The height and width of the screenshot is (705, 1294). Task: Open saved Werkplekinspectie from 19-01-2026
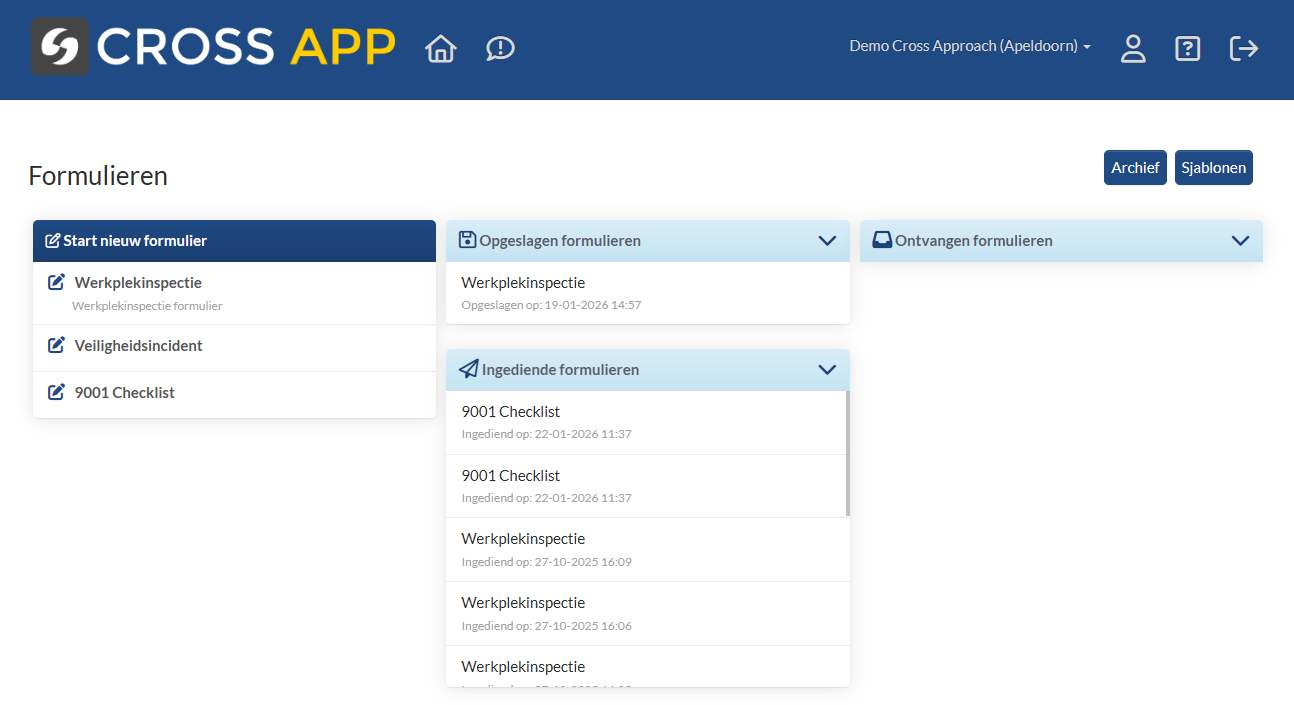(x=523, y=283)
